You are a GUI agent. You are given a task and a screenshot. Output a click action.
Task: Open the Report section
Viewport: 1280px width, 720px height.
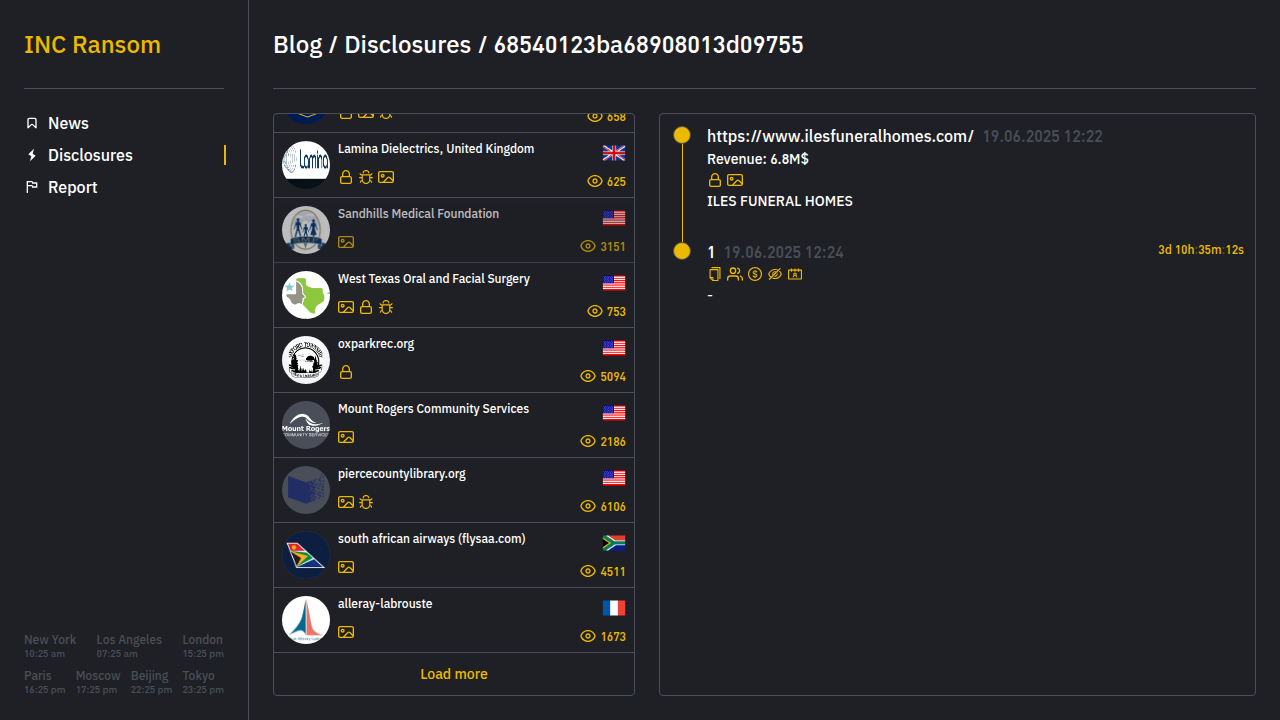tap(73, 187)
